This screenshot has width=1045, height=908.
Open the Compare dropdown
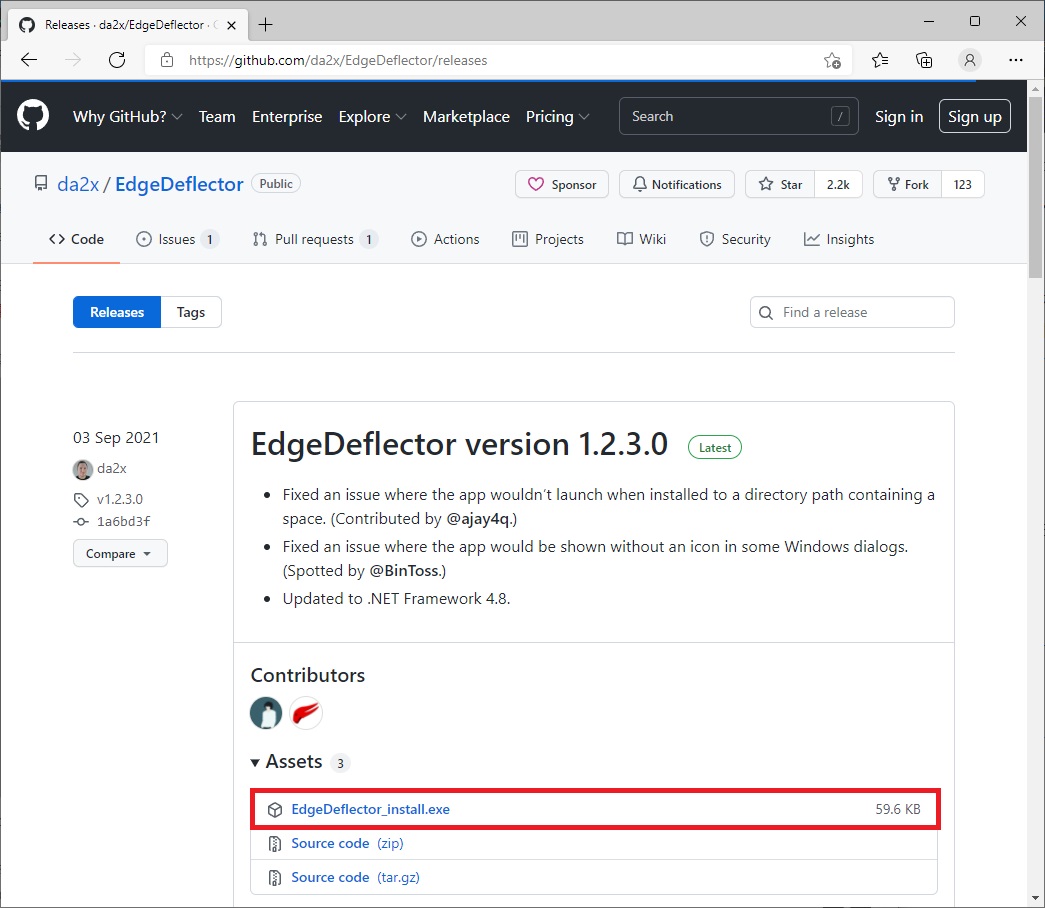(120, 553)
